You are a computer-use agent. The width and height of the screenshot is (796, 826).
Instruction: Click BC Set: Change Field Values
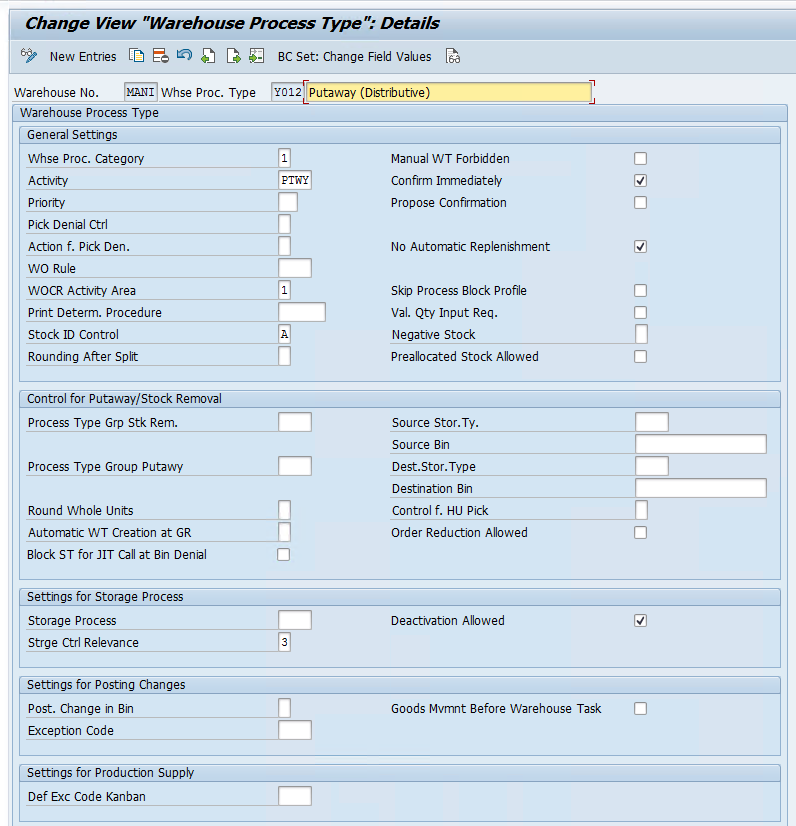[355, 56]
